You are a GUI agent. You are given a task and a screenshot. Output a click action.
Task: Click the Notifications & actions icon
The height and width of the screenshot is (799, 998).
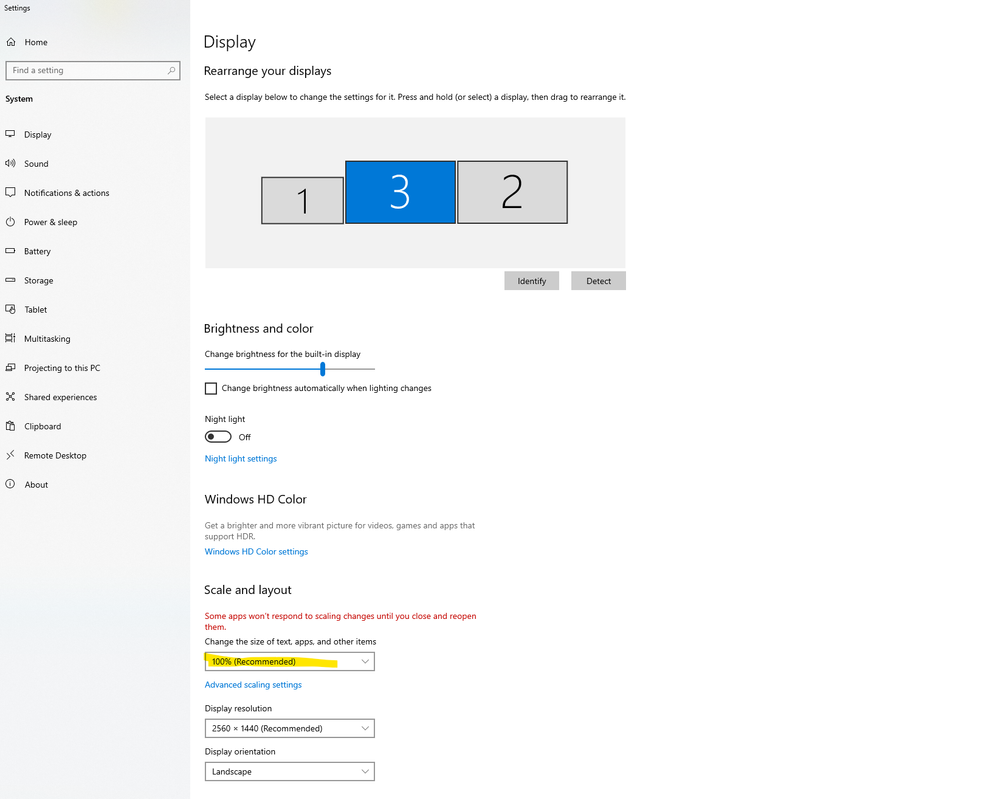coord(10,192)
